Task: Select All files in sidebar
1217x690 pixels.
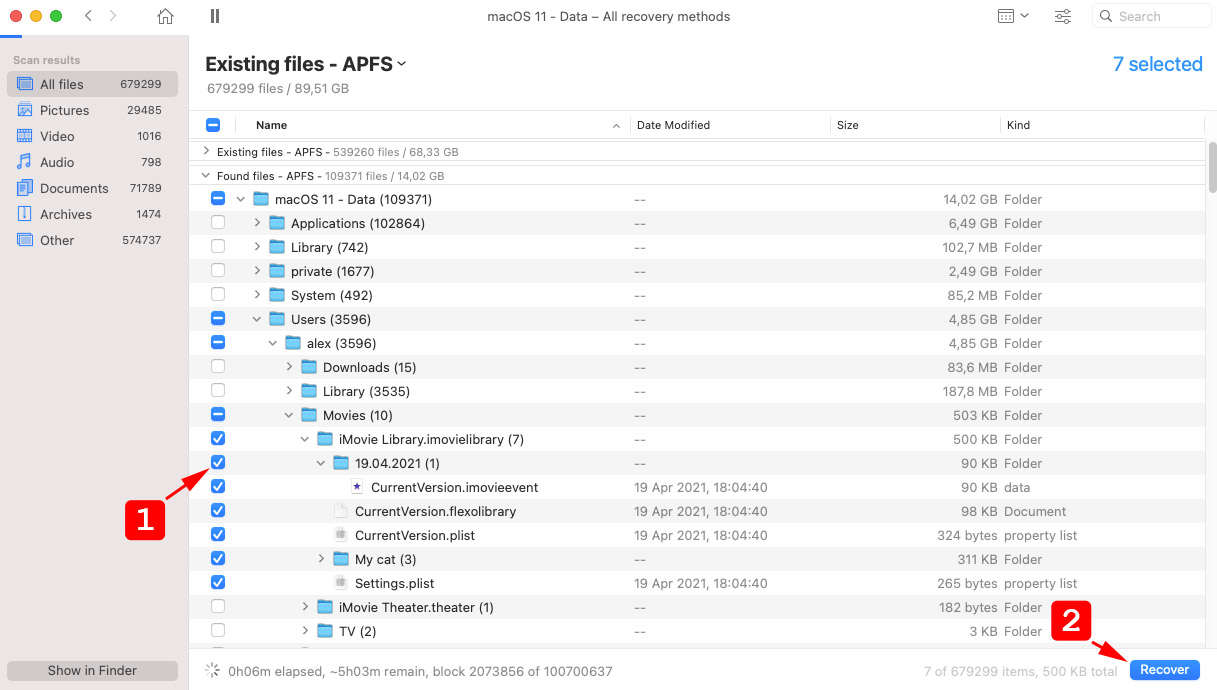Action: (92, 84)
